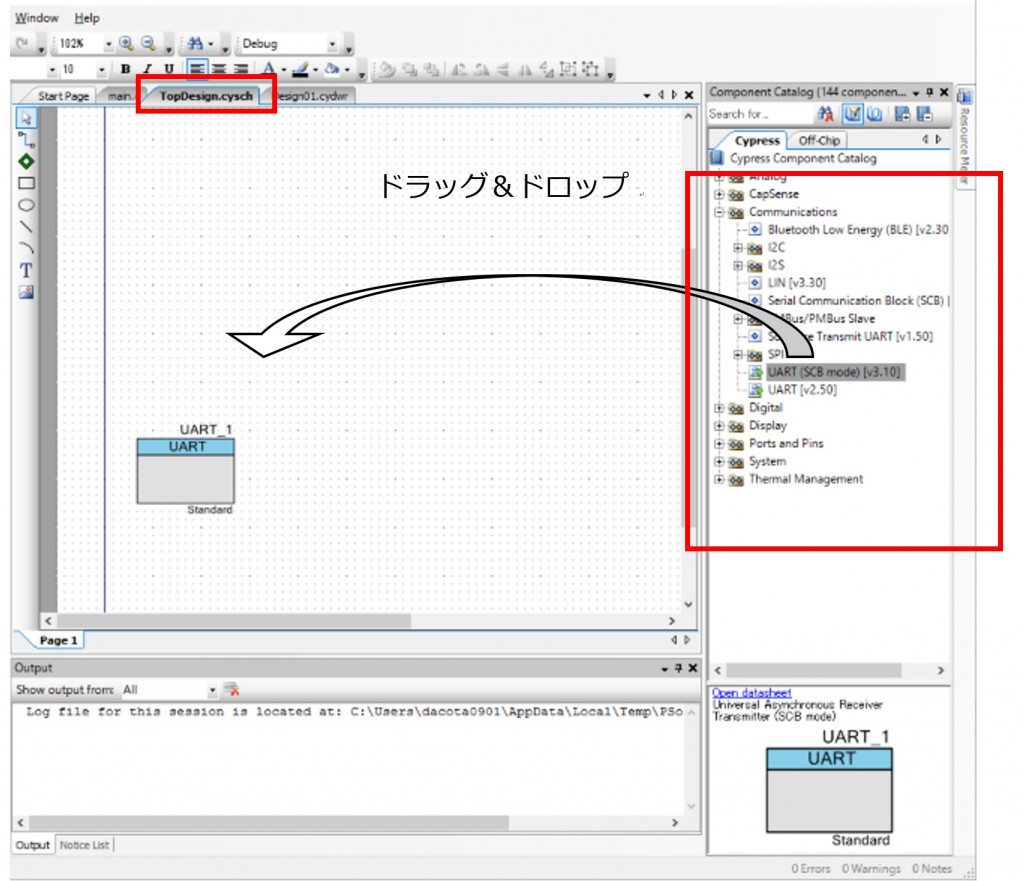Expand the I2S folder
This screenshot has height=881, width=1024.
tap(738, 265)
